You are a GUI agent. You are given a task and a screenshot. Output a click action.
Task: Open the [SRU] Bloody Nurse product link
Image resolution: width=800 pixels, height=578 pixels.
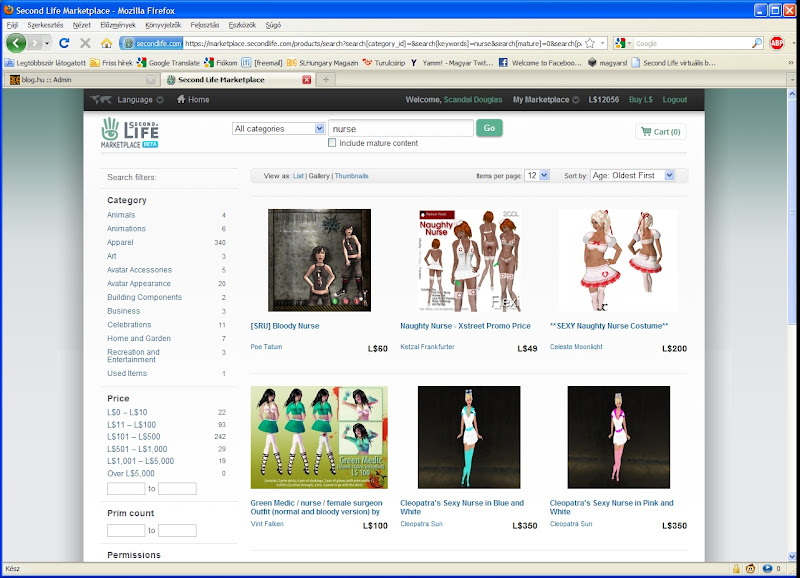(x=285, y=326)
